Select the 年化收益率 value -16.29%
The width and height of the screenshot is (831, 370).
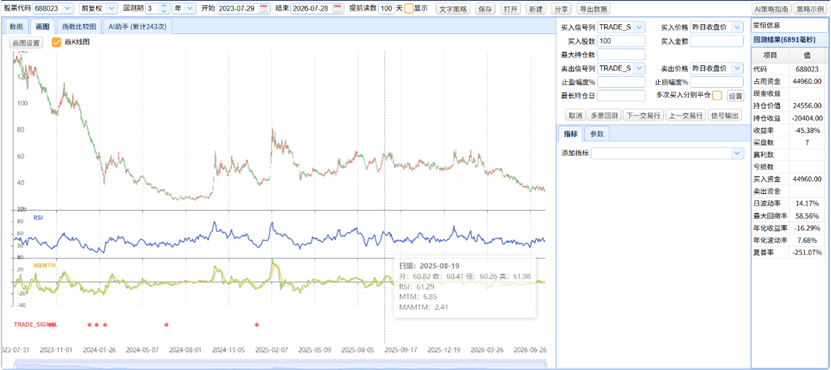(808, 228)
